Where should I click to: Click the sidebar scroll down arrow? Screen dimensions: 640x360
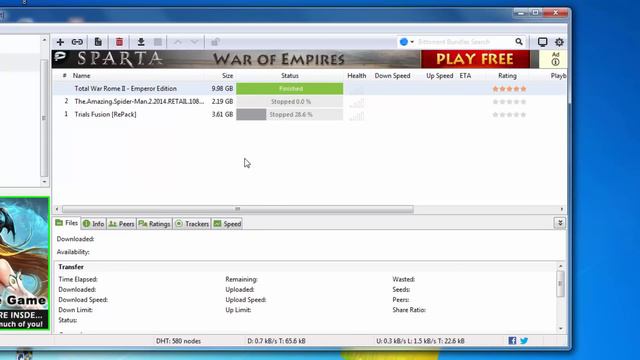coord(44,182)
